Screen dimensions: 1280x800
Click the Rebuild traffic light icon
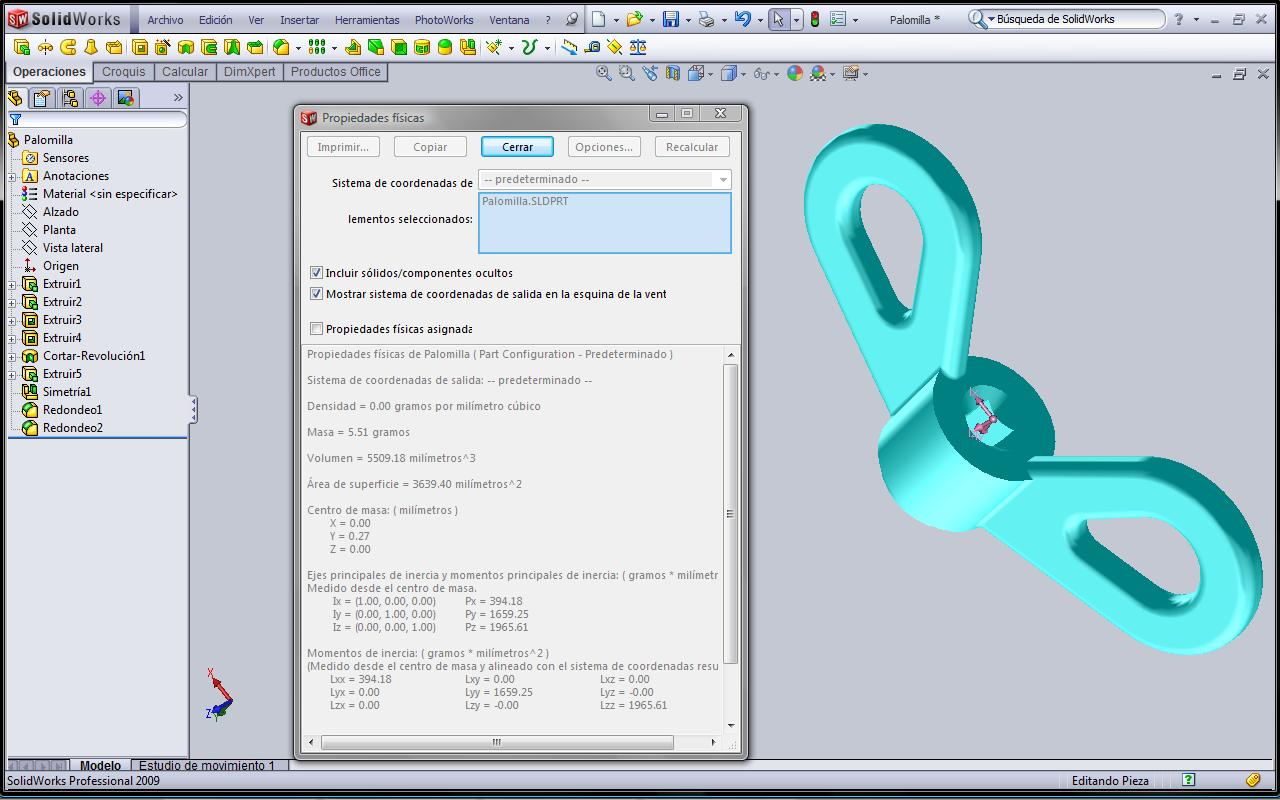pos(815,19)
